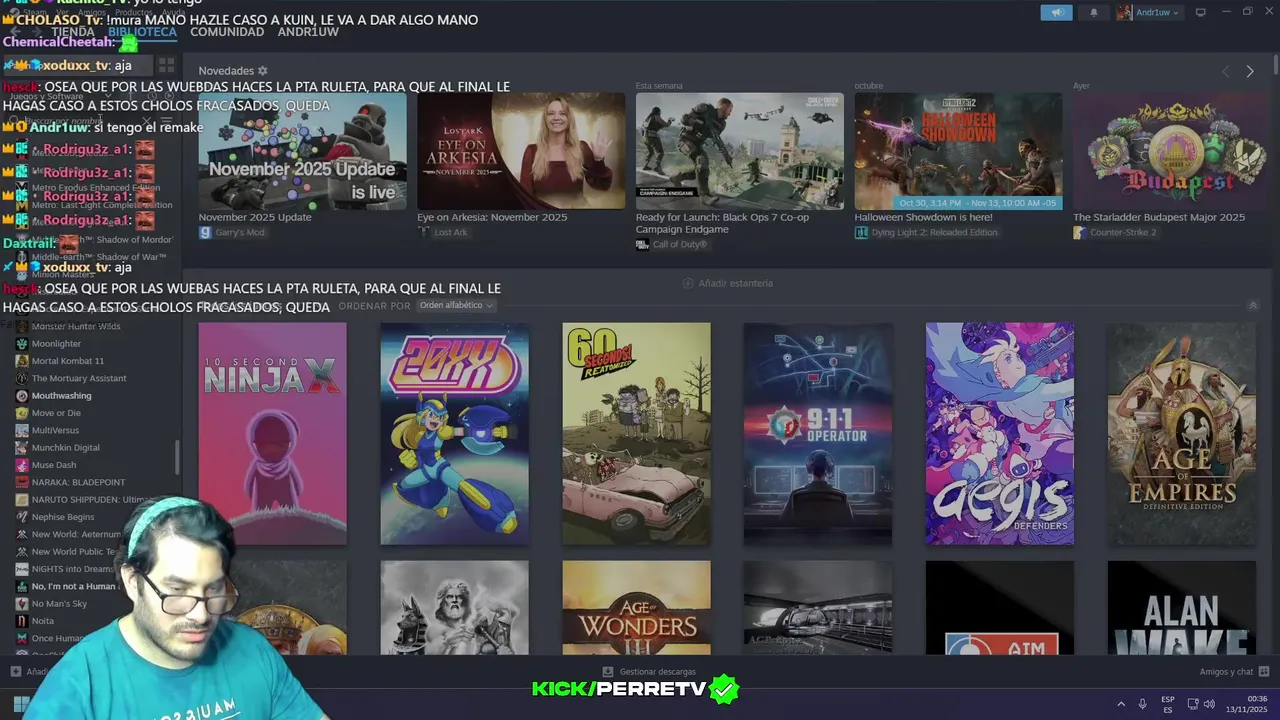
Task: Click the taskbar microphone icon
Action: pos(1143,704)
